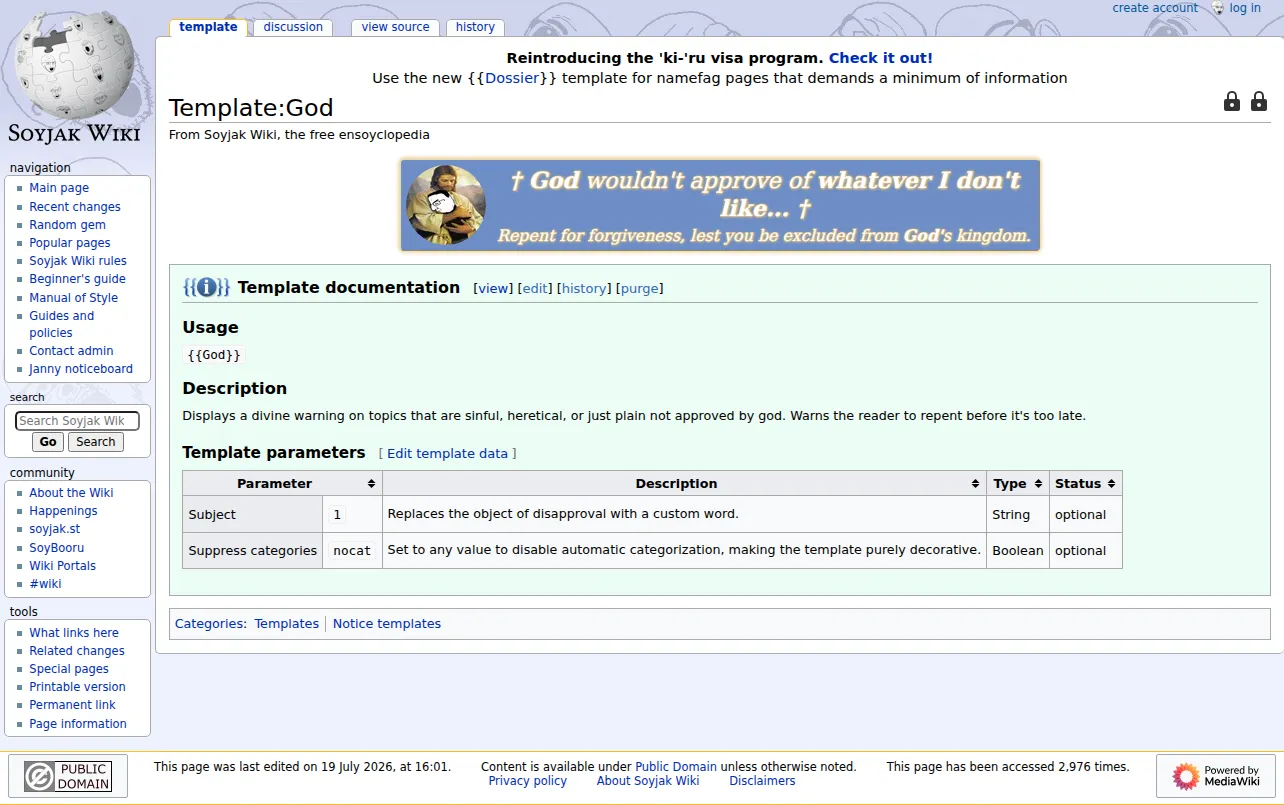This screenshot has height=805, width=1284.
Task: Click the log in link
Action: [1245, 8]
